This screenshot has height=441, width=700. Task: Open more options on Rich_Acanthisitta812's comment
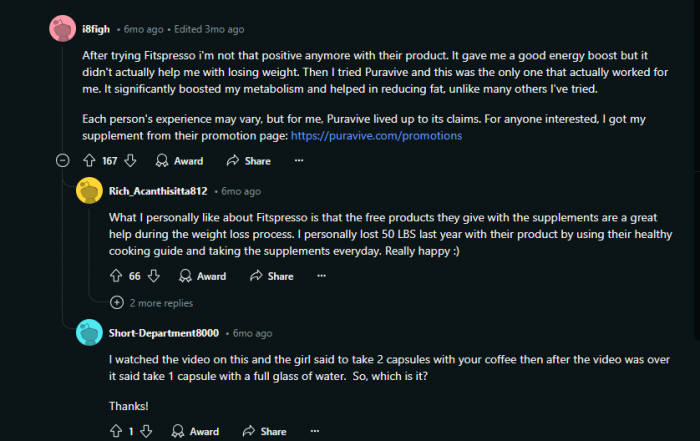pos(321,276)
